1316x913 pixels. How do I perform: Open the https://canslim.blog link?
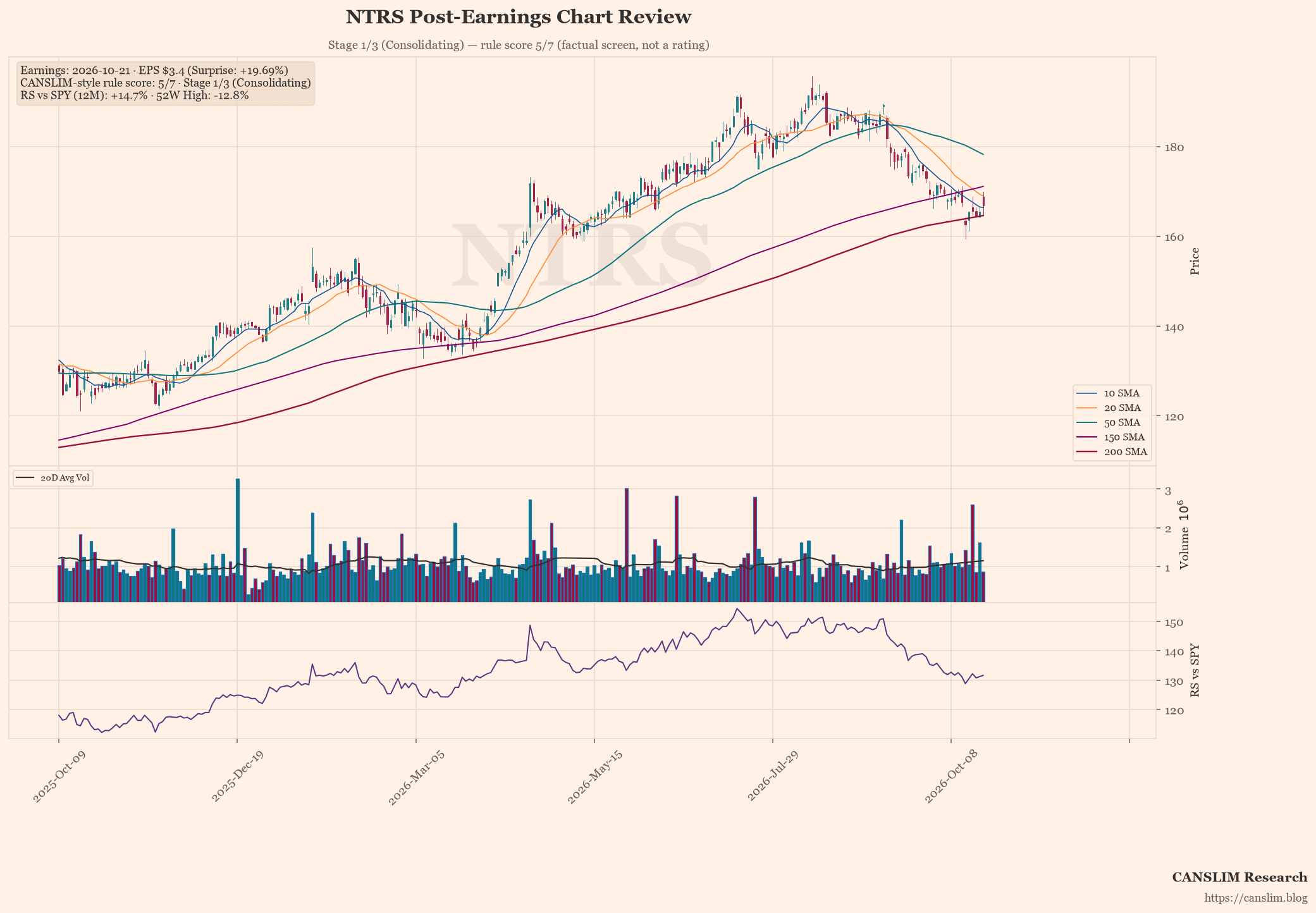click(1256, 898)
